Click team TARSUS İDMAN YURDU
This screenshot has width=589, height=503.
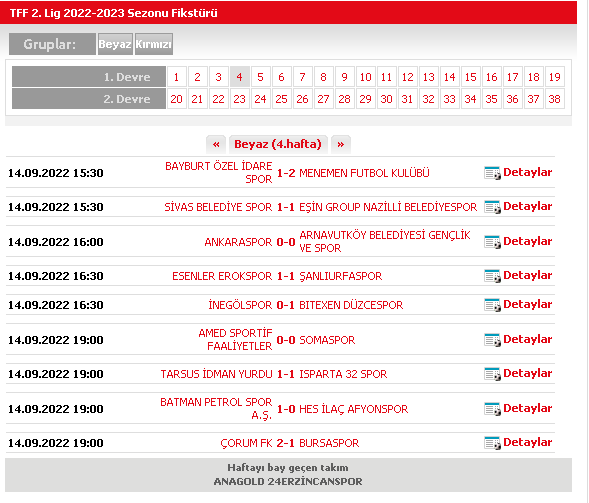(x=217, y=374)
